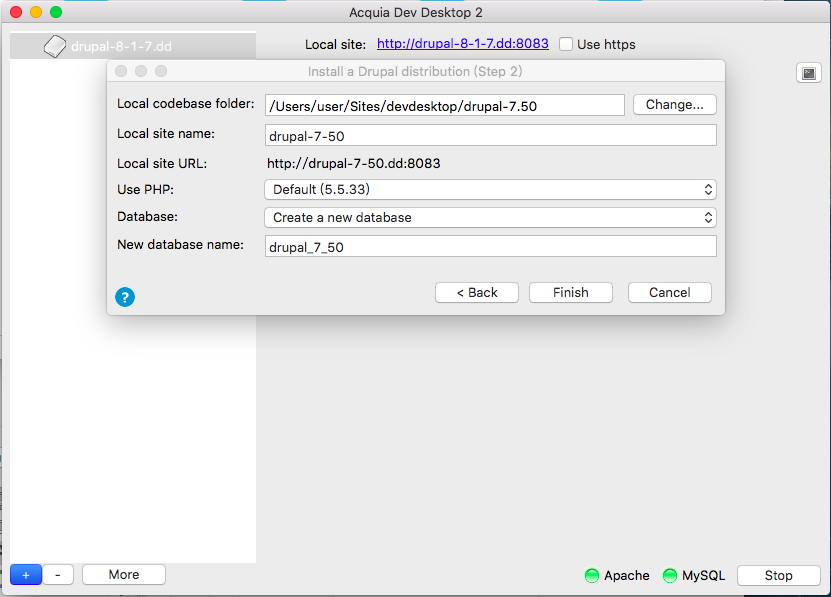Click the 'Local site:' label
The height and width of the screenshot is (597, 831).
pos(335,45)
